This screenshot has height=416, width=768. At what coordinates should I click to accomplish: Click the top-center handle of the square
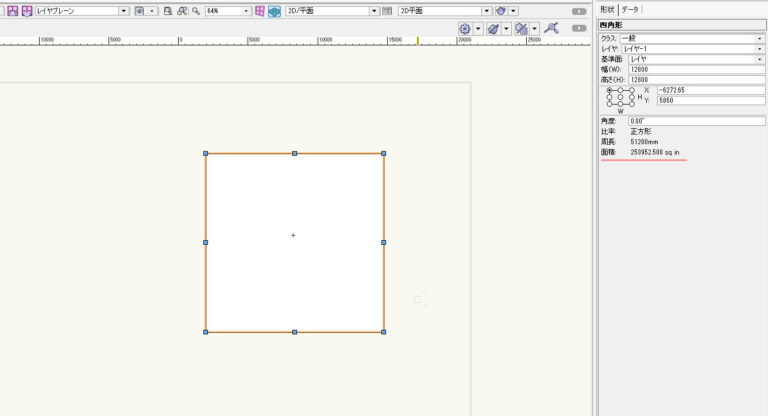coord(294,153)
